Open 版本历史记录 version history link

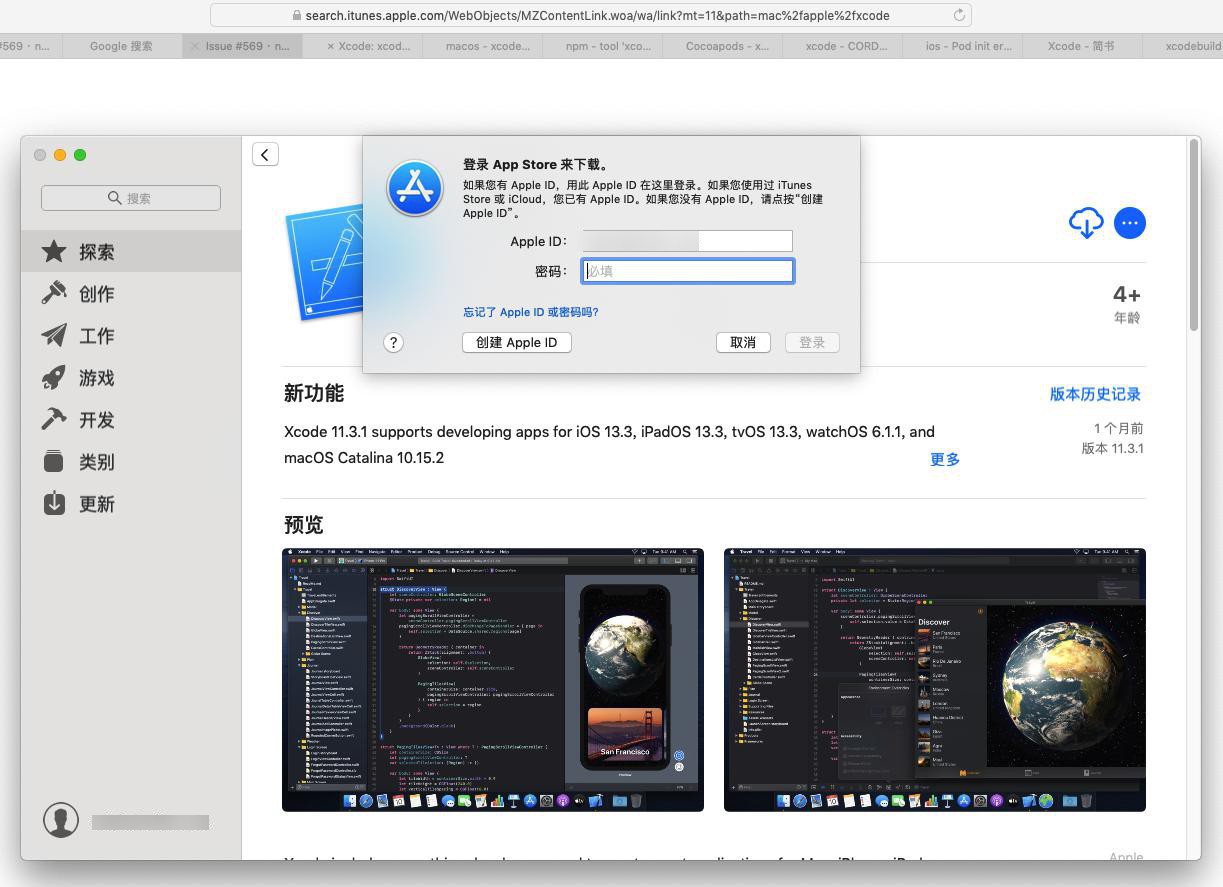(x=1095, y=394)
